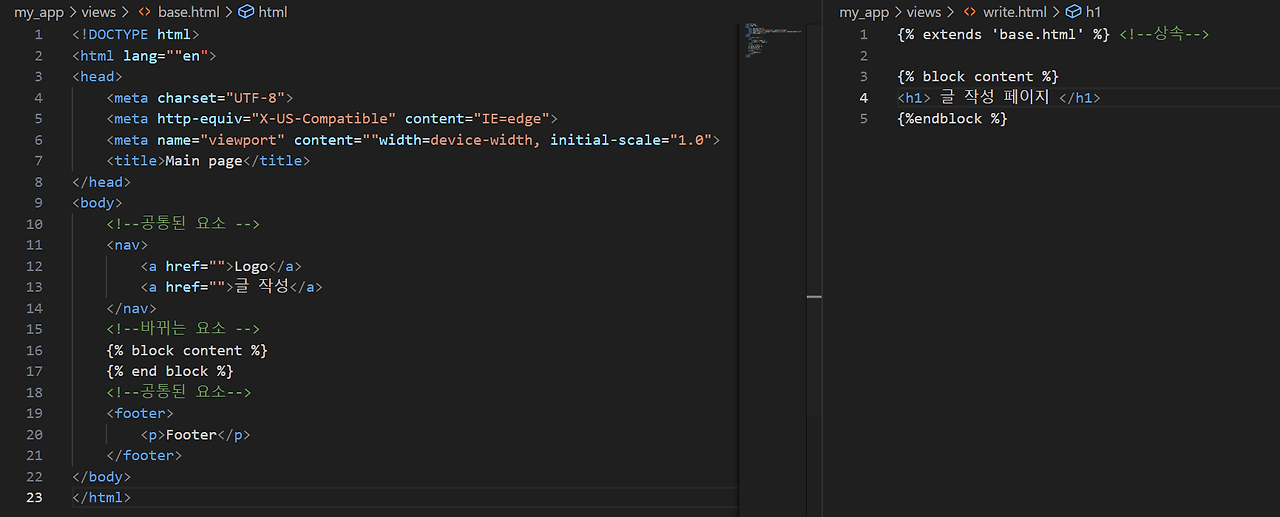Click the <!DOCTYPE html> line
1280x517 pixels.
click(x=136, y=34)
